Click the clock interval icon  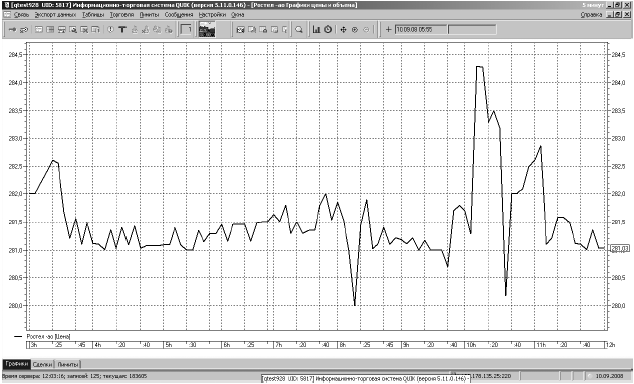point(328,30)
